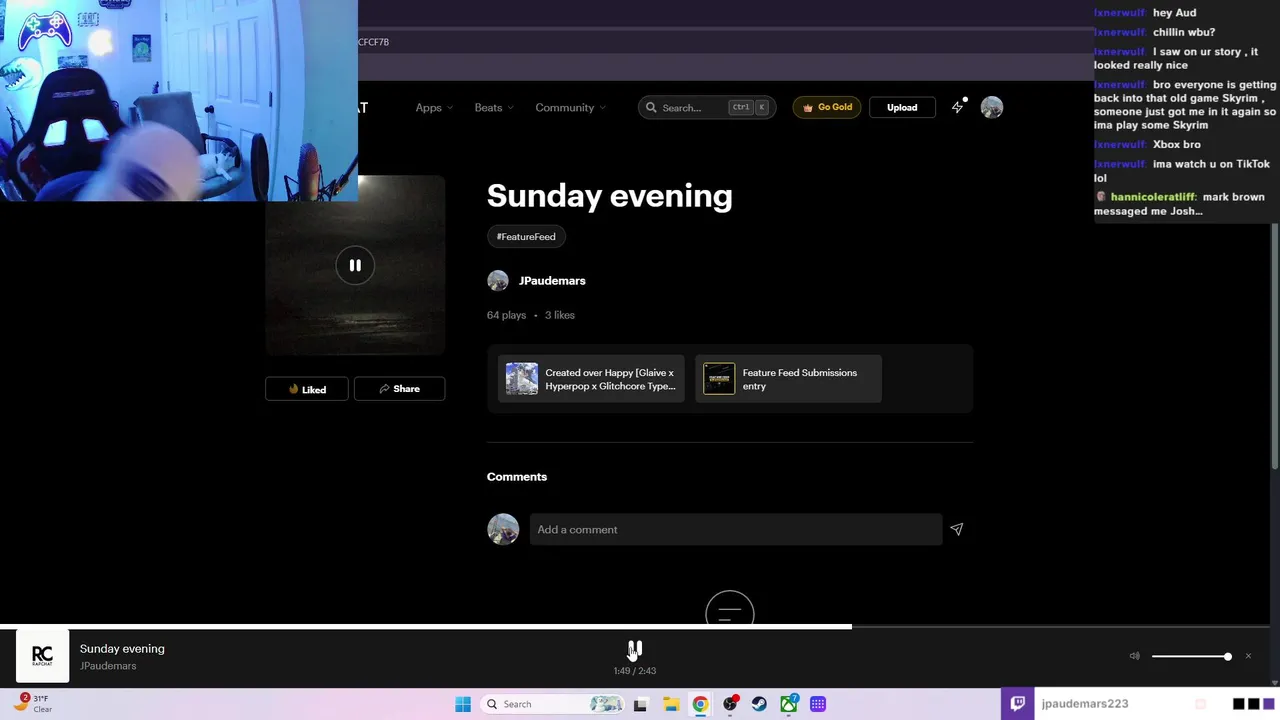Click the '3 likes' count

[x=560, y=315]
